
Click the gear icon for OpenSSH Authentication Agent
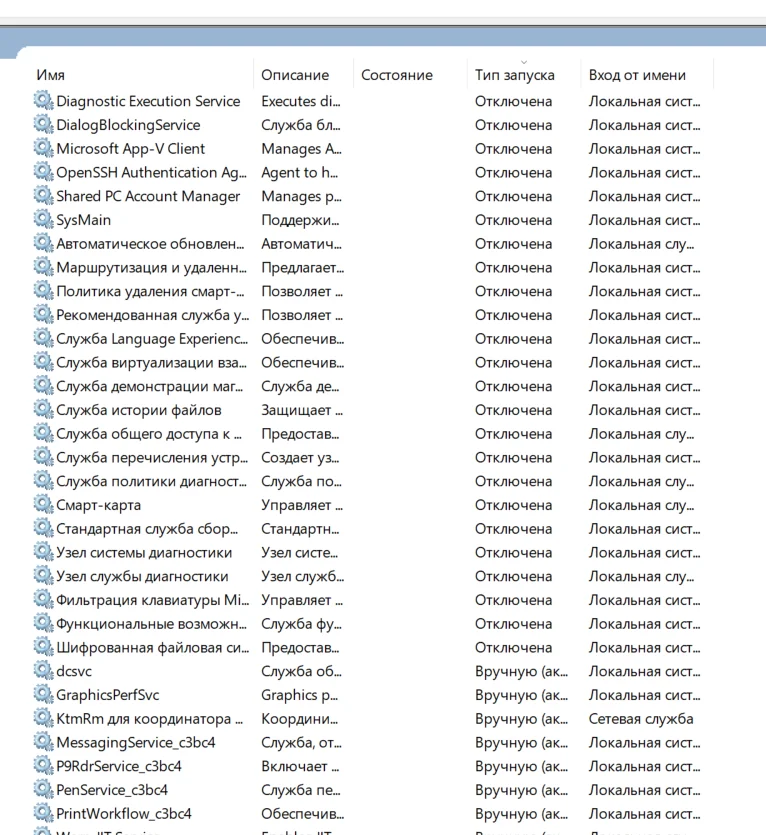(43, 172)
